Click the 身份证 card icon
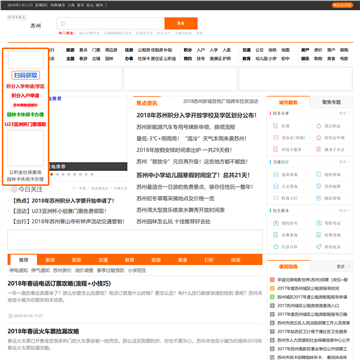360x360 pixels. (275, 138)
